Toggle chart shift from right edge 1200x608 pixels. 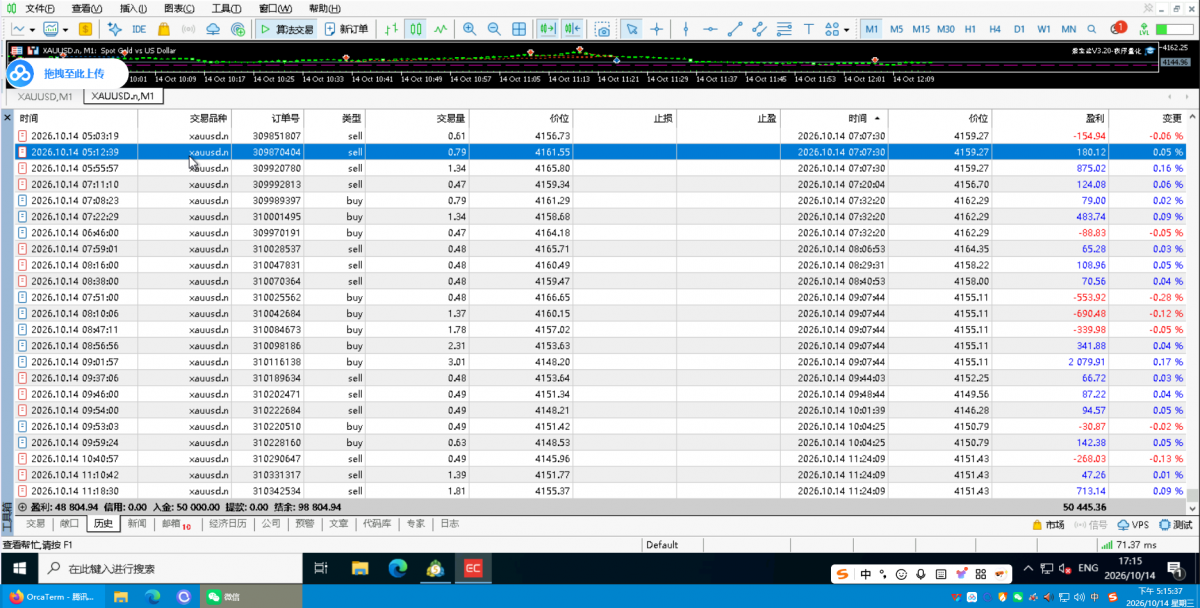coord(572,29)
